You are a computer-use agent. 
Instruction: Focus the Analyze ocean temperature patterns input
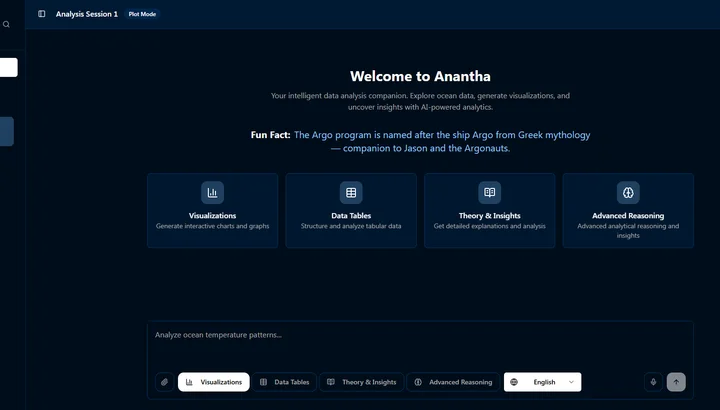point(420,344)
